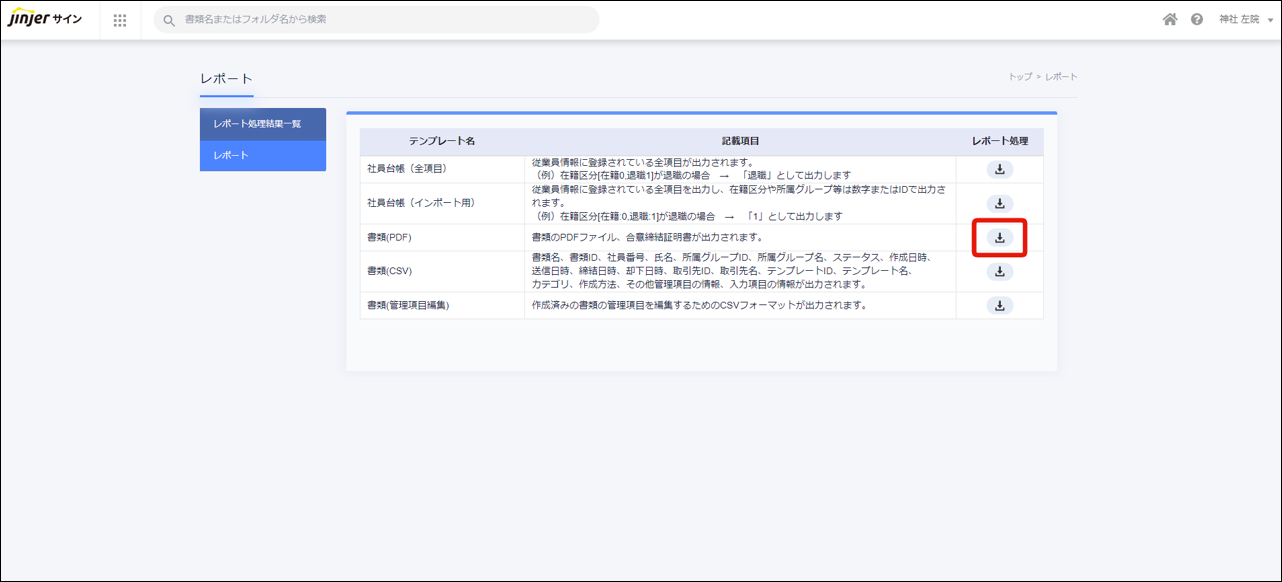Download the 書類(CSV) report
Viewport: 1282px width, 582px height.
click(999, 272)
